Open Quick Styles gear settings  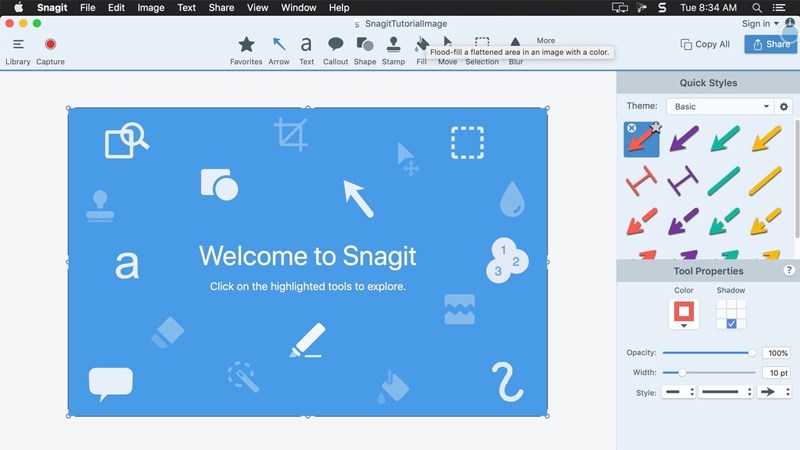784,106
